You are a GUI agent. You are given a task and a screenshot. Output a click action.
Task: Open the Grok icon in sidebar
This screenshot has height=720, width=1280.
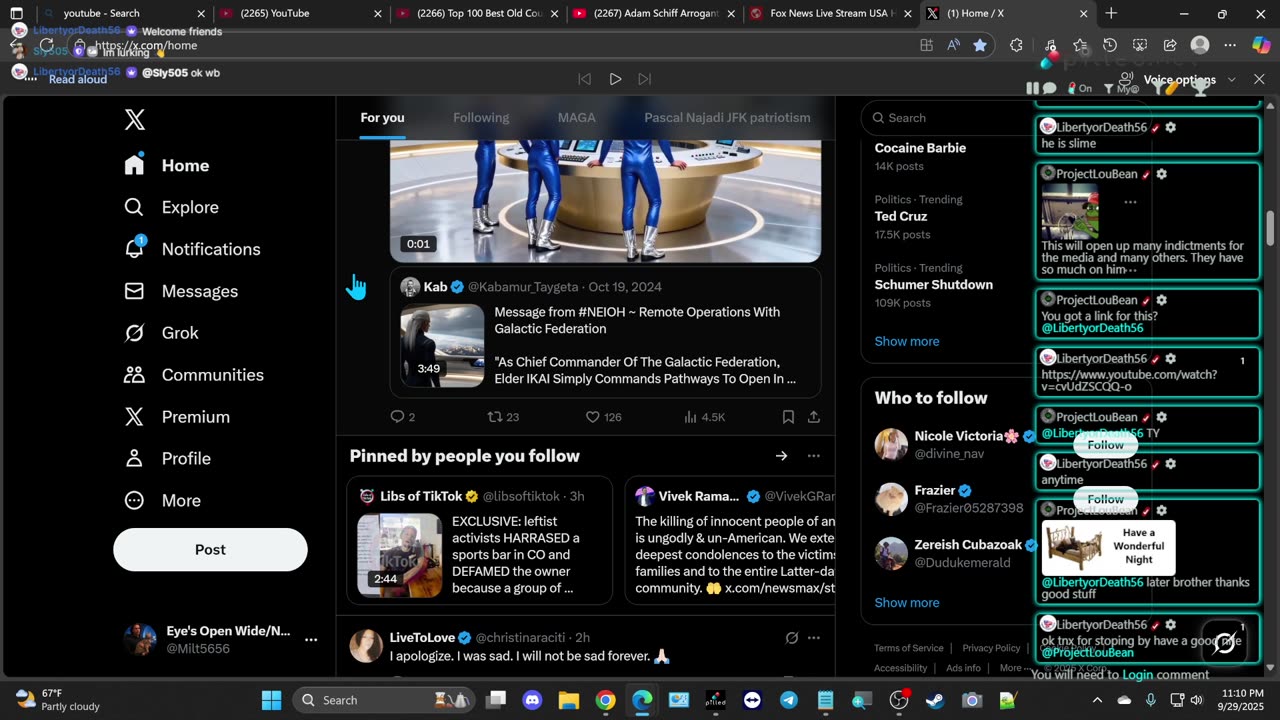tap(134, 333)
